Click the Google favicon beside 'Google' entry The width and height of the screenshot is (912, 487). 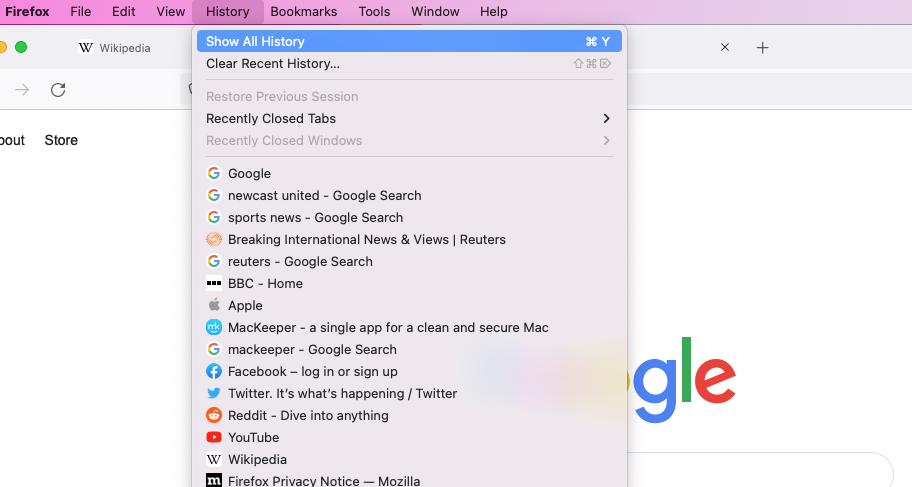214,173
